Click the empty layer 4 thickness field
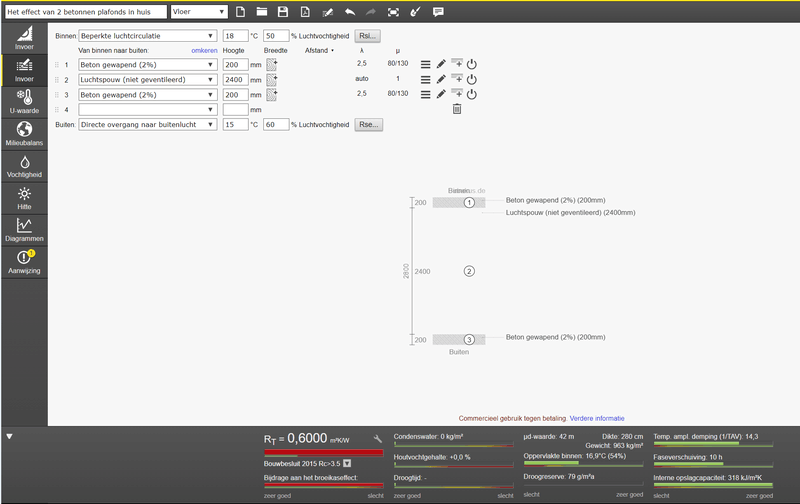This screenshot has height=504, width=800. coord(236,110)
